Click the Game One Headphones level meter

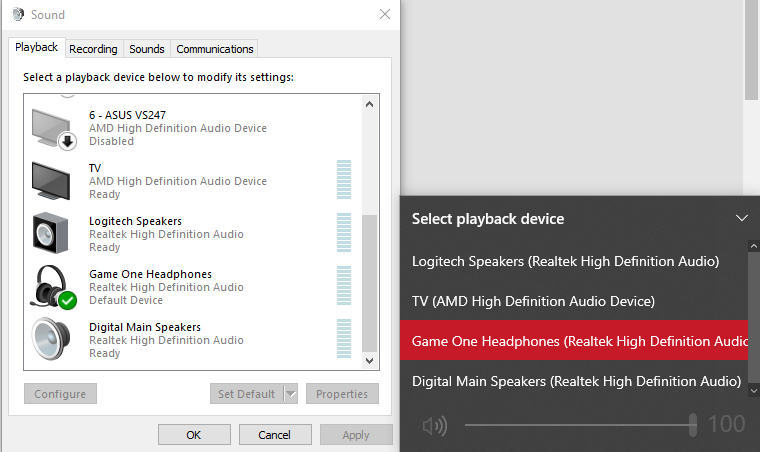[x=344, y=286]
